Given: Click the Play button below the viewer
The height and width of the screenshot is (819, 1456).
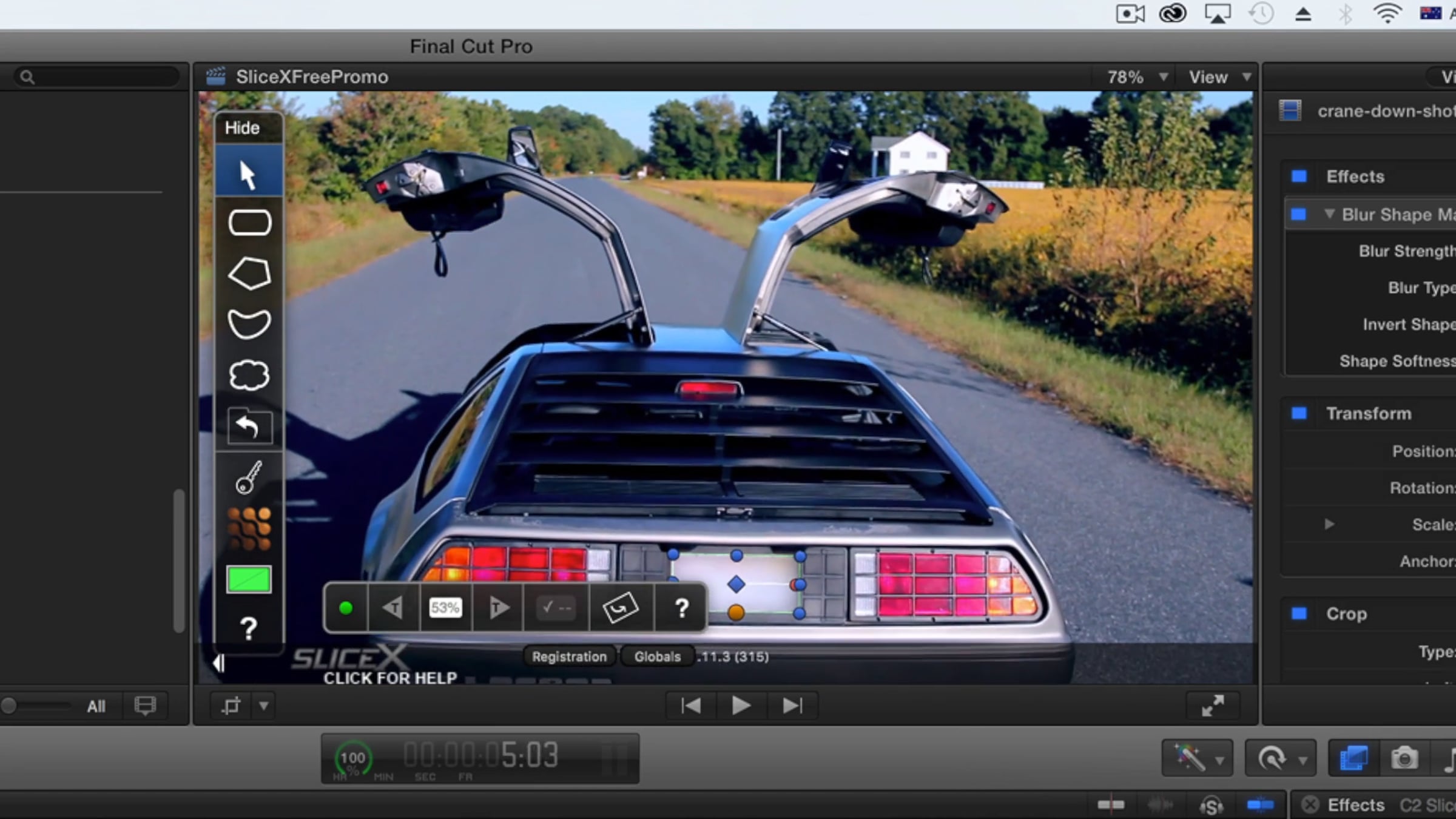Looking at the screenshot, I should (x=741, y=706).
